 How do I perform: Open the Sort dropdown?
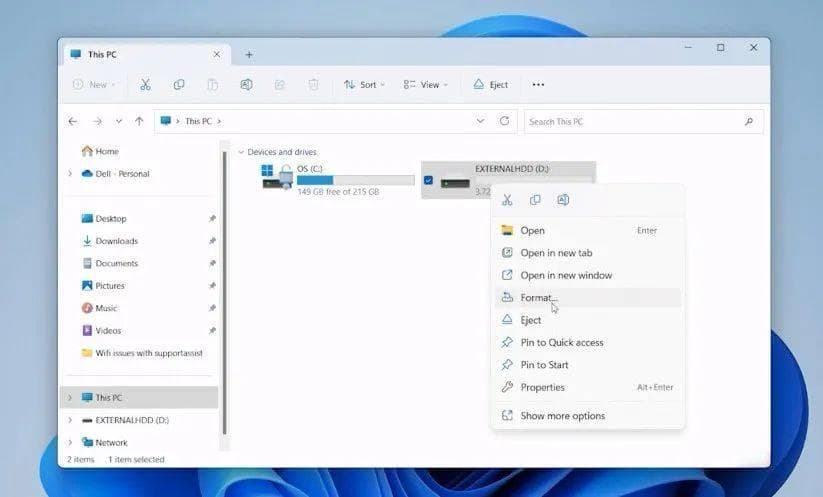click(364, 84)
